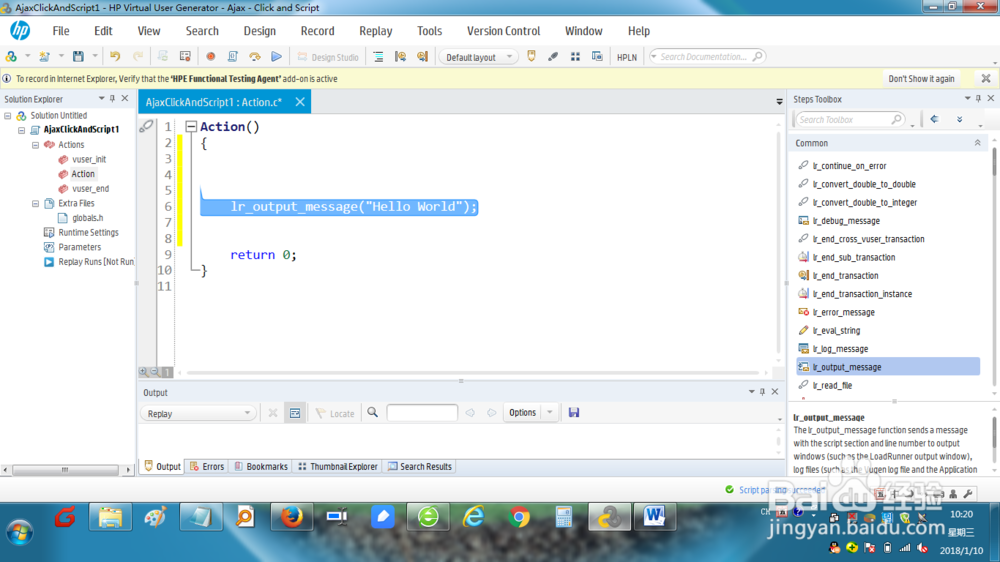The height and width of the screenshot is (562, 1000).
Task: Run replay with the blue play icon
Action: (276, 57)
